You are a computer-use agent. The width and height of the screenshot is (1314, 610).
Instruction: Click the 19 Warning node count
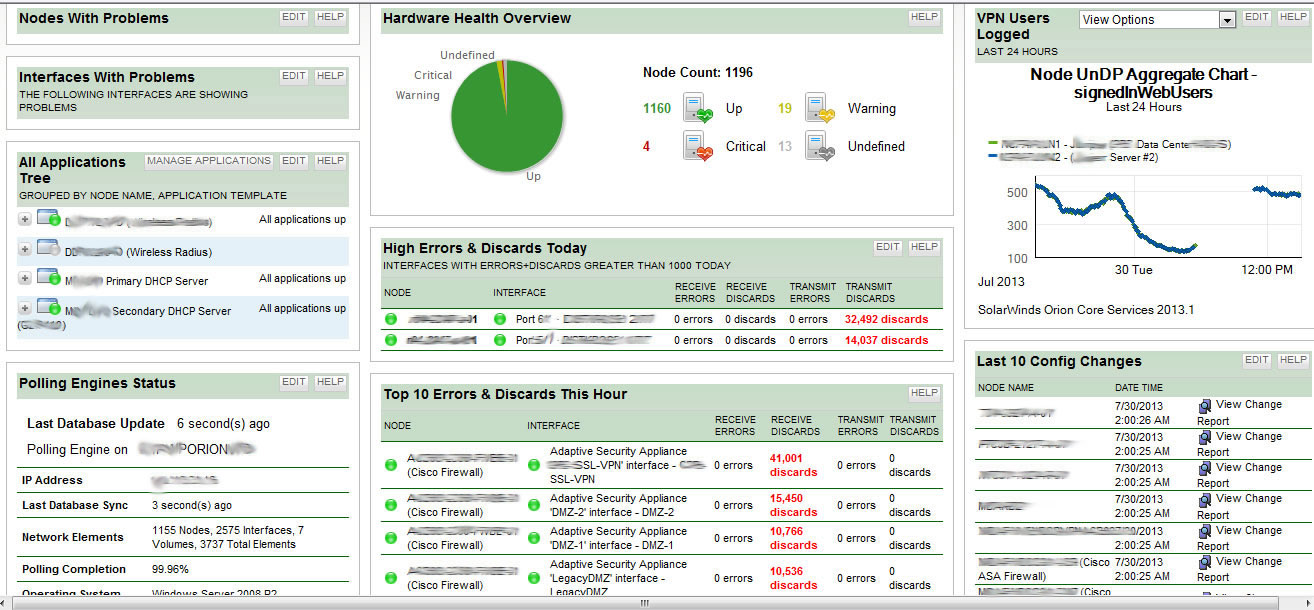click(x=785, y=108)
